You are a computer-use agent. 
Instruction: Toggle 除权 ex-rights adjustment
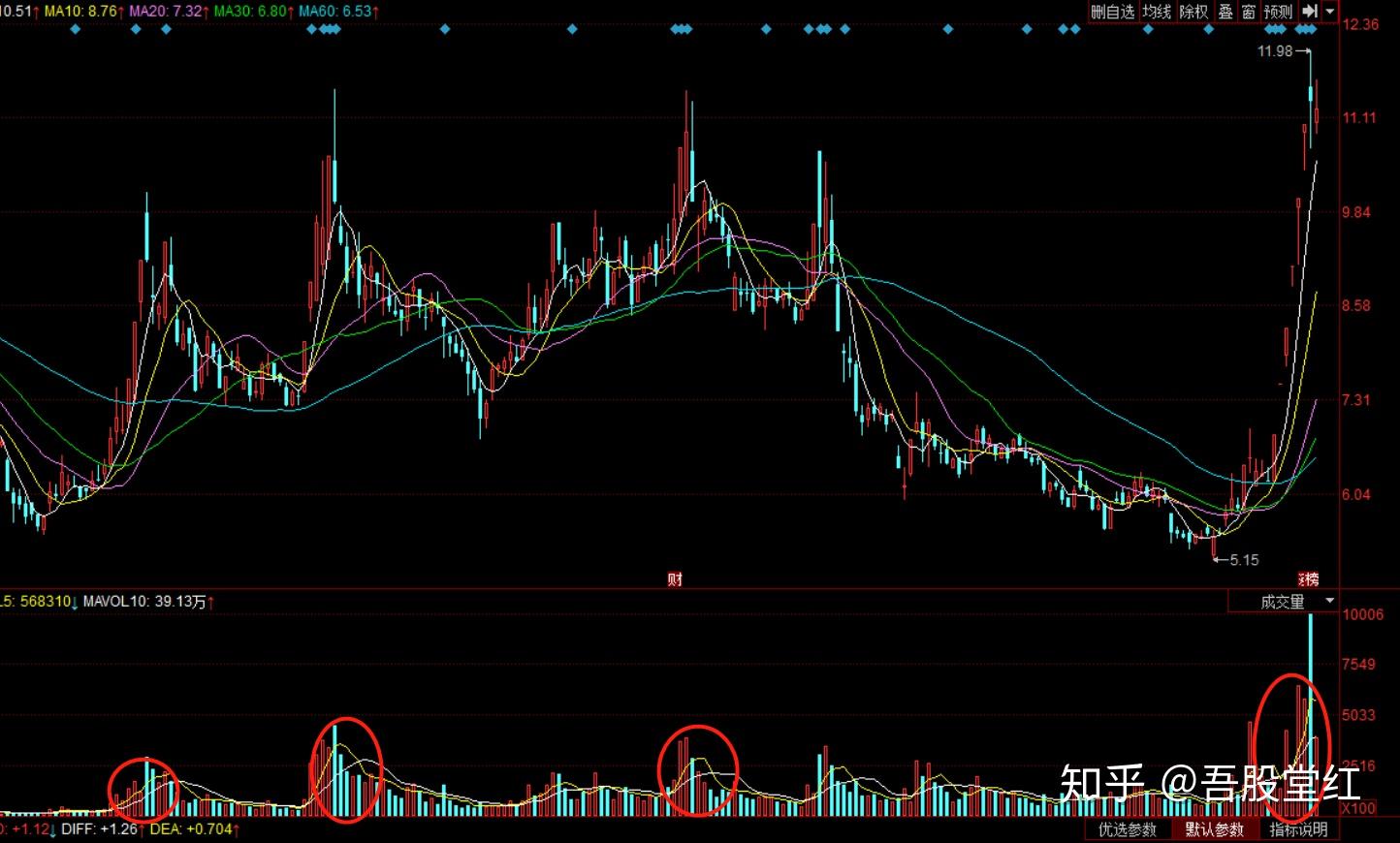click(1194, 12)
